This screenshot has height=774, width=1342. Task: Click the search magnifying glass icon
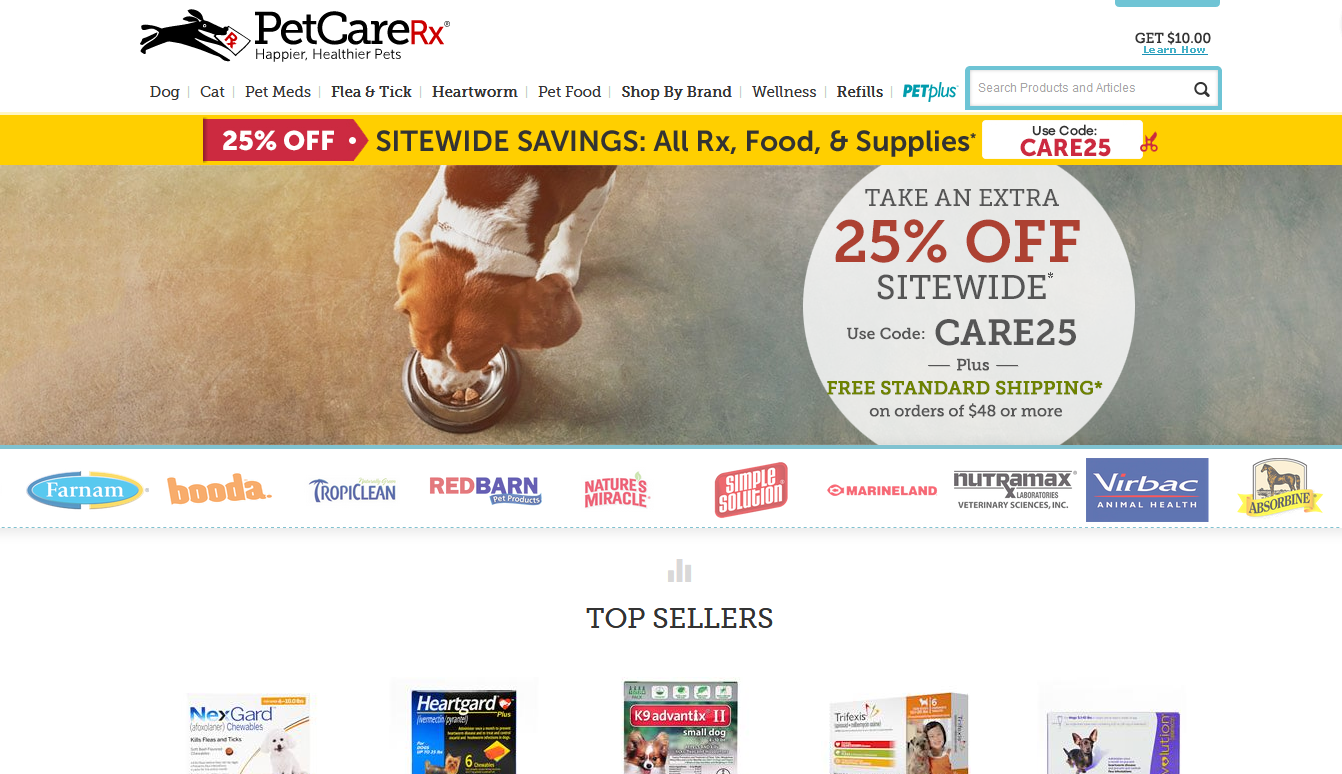coord(1201,89)
